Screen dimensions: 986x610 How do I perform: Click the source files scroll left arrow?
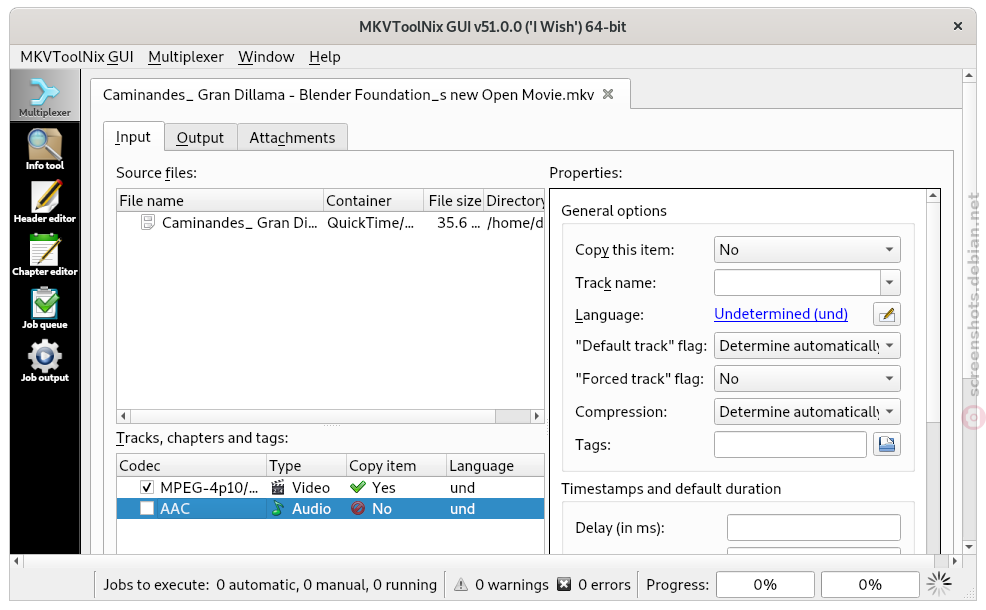124,416
